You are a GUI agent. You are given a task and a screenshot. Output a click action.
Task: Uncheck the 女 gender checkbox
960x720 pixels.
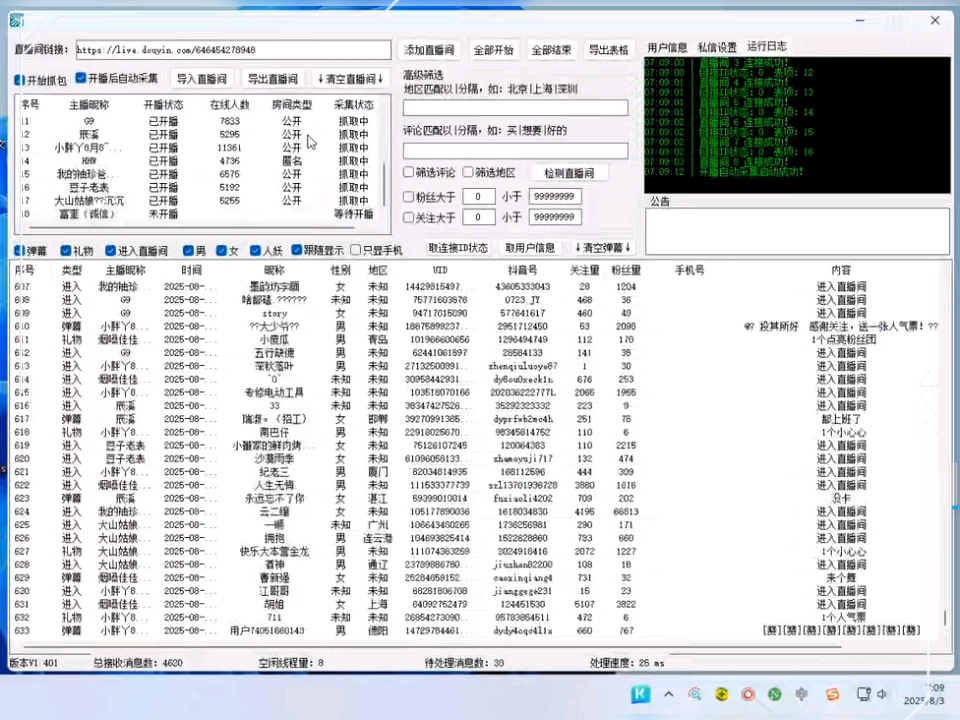tap(222, 250)
